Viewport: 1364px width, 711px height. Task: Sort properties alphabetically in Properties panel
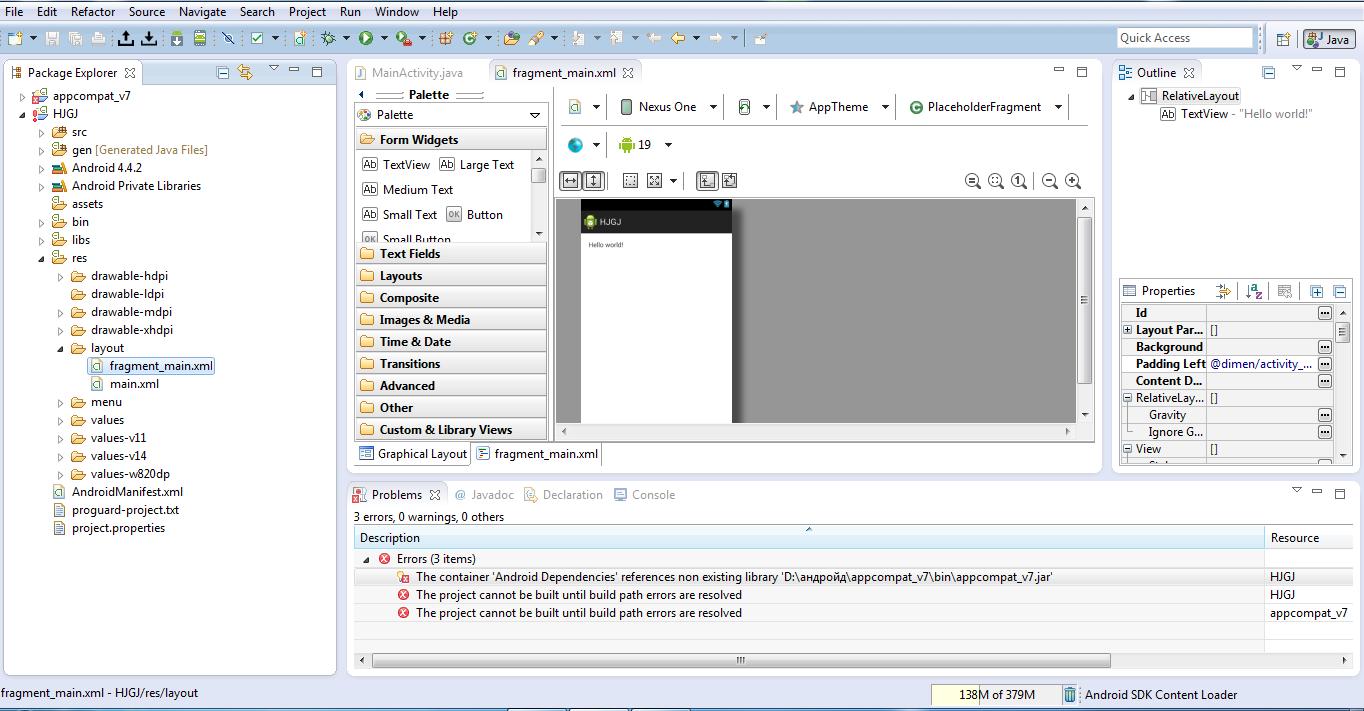pyautogui.click(x=1254, y=291)
